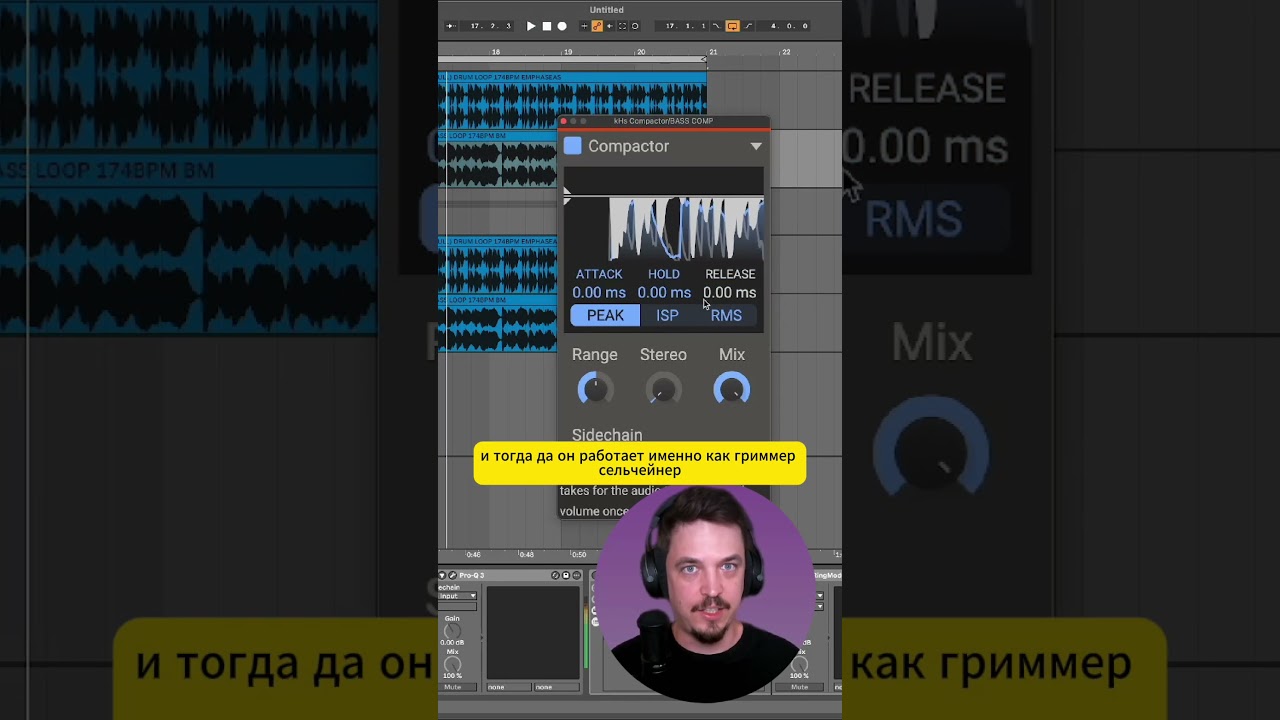Open the Input dropdown in Pro-Q 3
This screenshot has height=720, width=1280.
pyautogui.click(x=457, y=596)
